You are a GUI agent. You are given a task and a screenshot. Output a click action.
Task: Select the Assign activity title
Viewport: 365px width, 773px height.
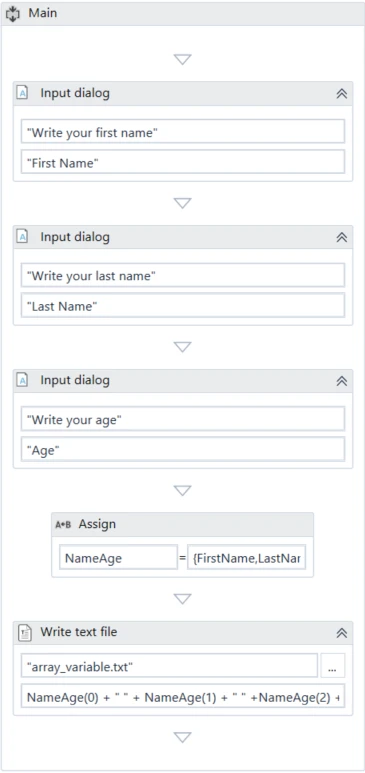pos(97,525)
